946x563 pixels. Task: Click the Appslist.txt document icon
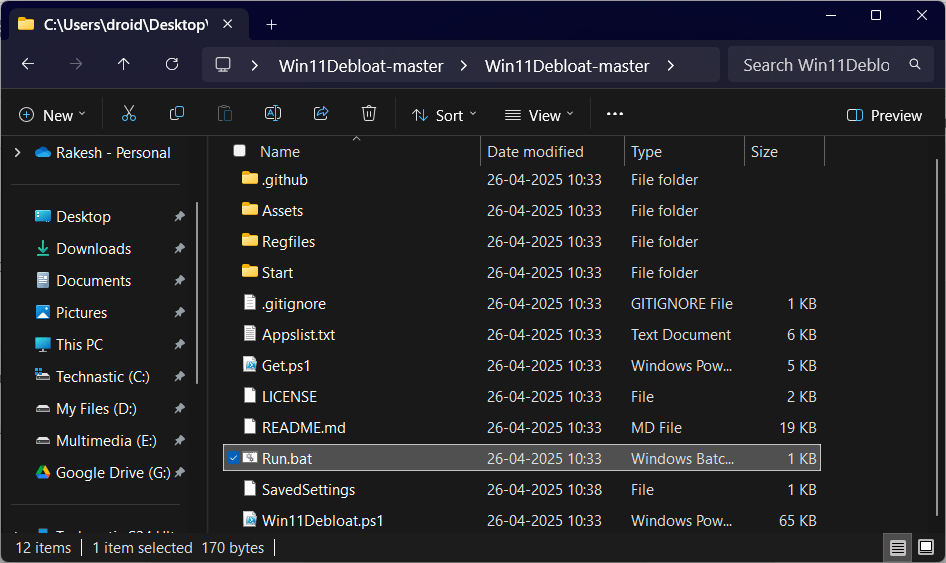tap(250, 333)
